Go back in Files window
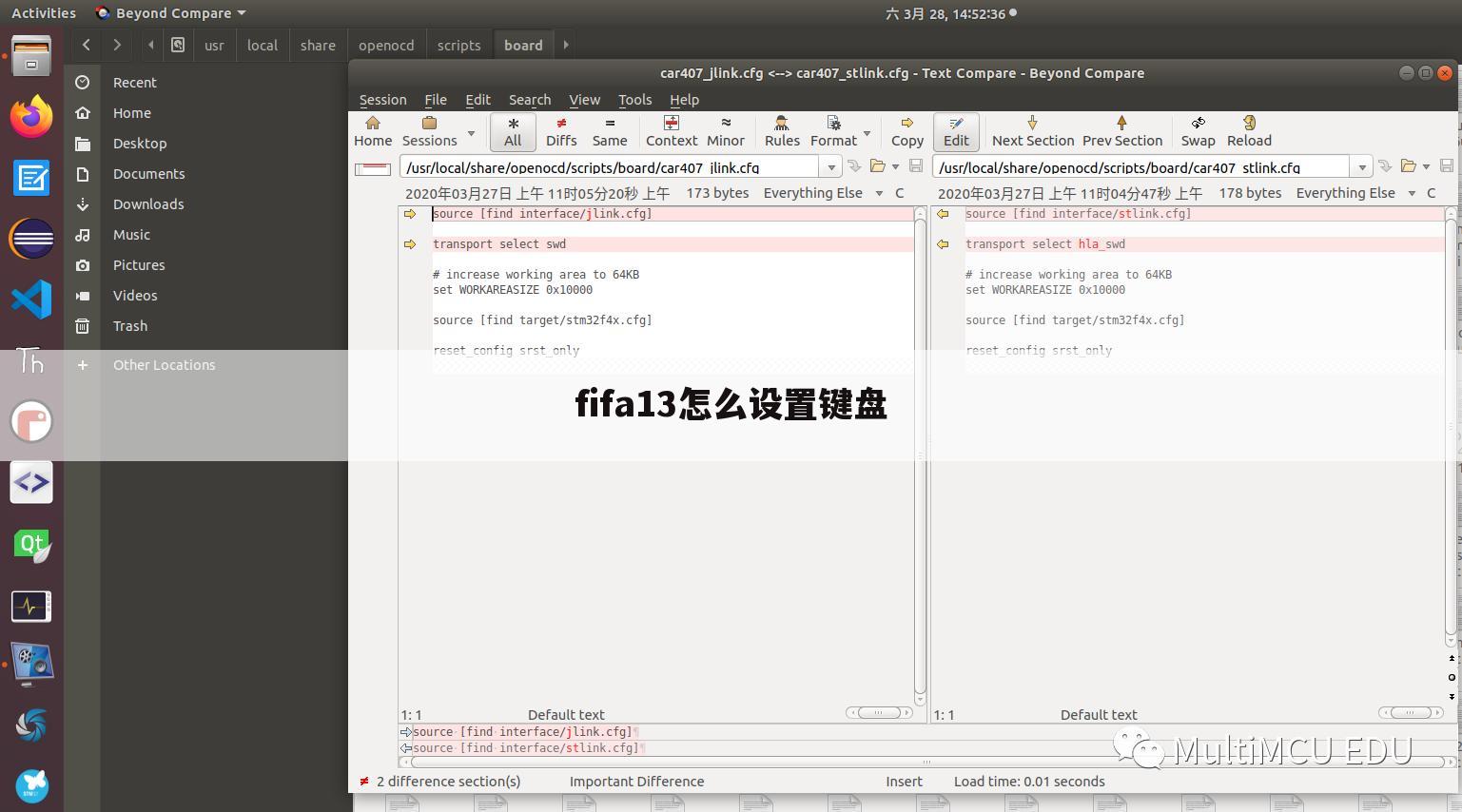Viewport: 1462px width, 812px height. pyautogui.click(x=87, y=45)
